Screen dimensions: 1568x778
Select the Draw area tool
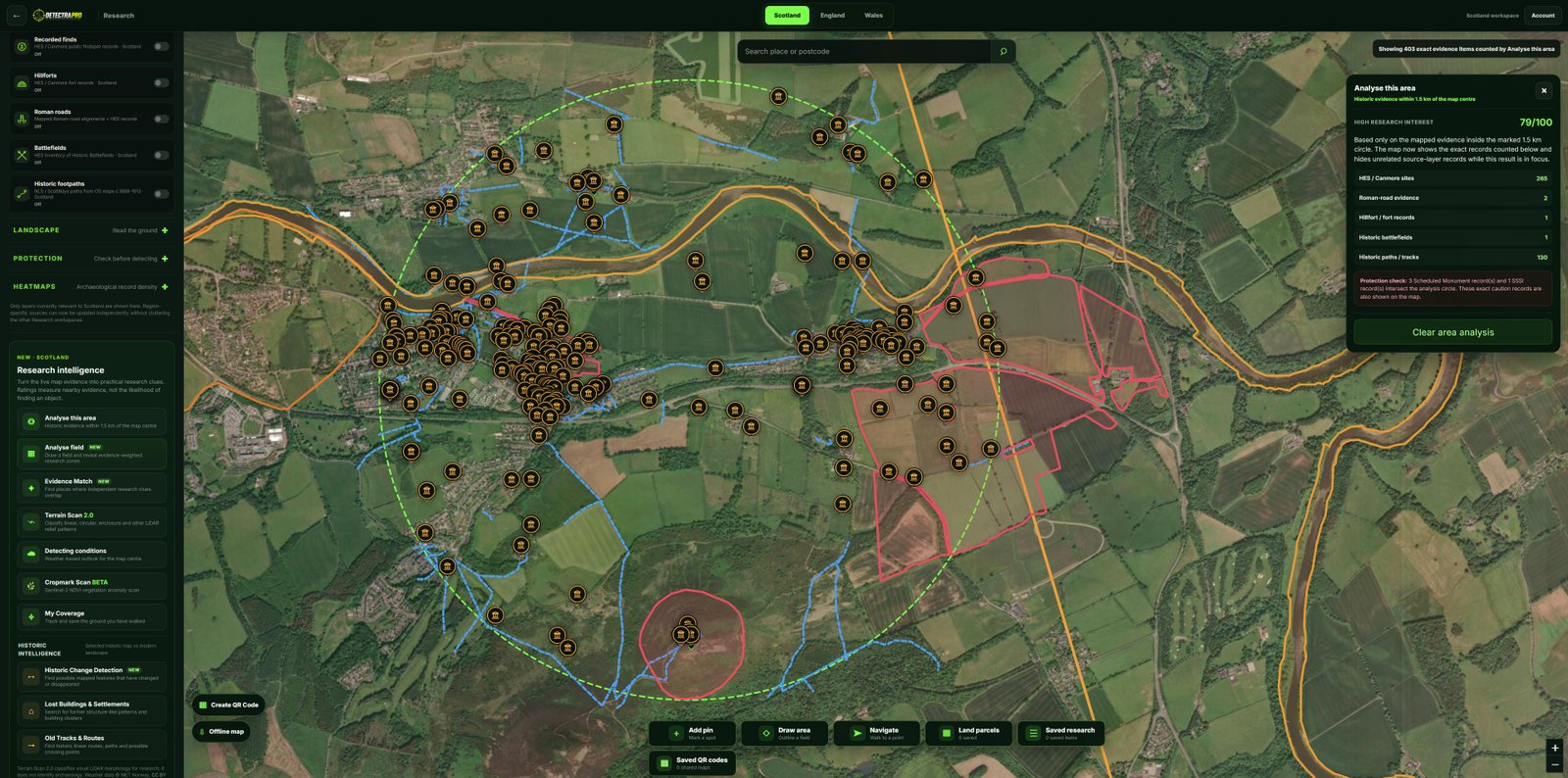(x=785, y=733)
